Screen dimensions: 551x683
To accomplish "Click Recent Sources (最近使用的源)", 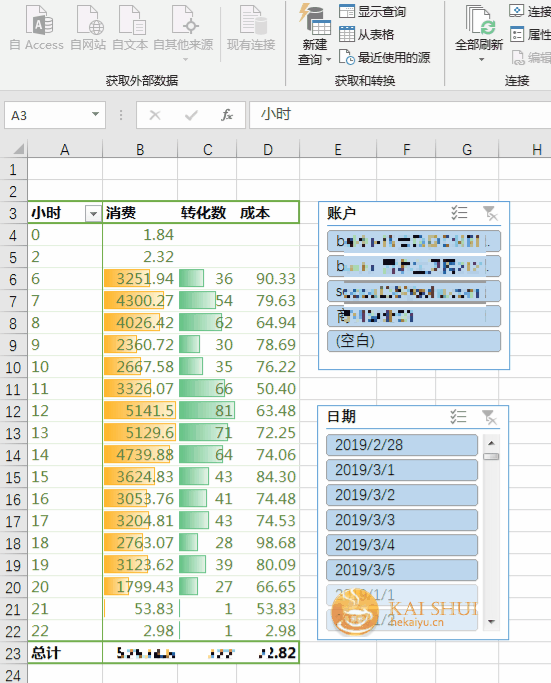I will click(x=385, y=57).
